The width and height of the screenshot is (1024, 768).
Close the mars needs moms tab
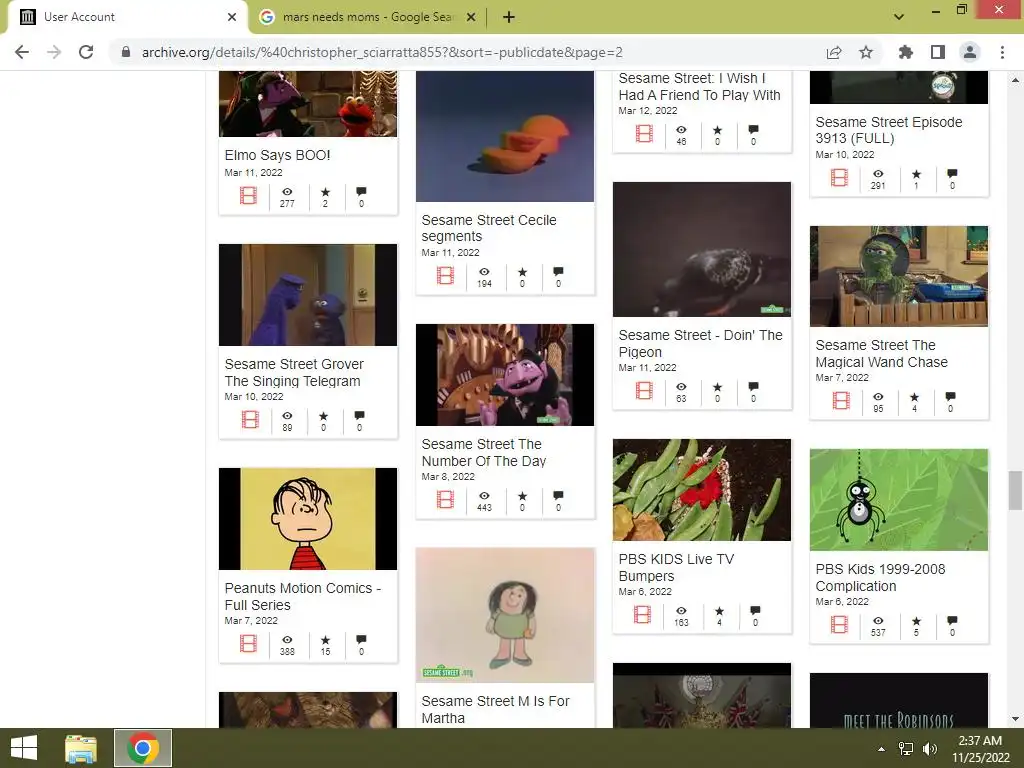point(471,17)
